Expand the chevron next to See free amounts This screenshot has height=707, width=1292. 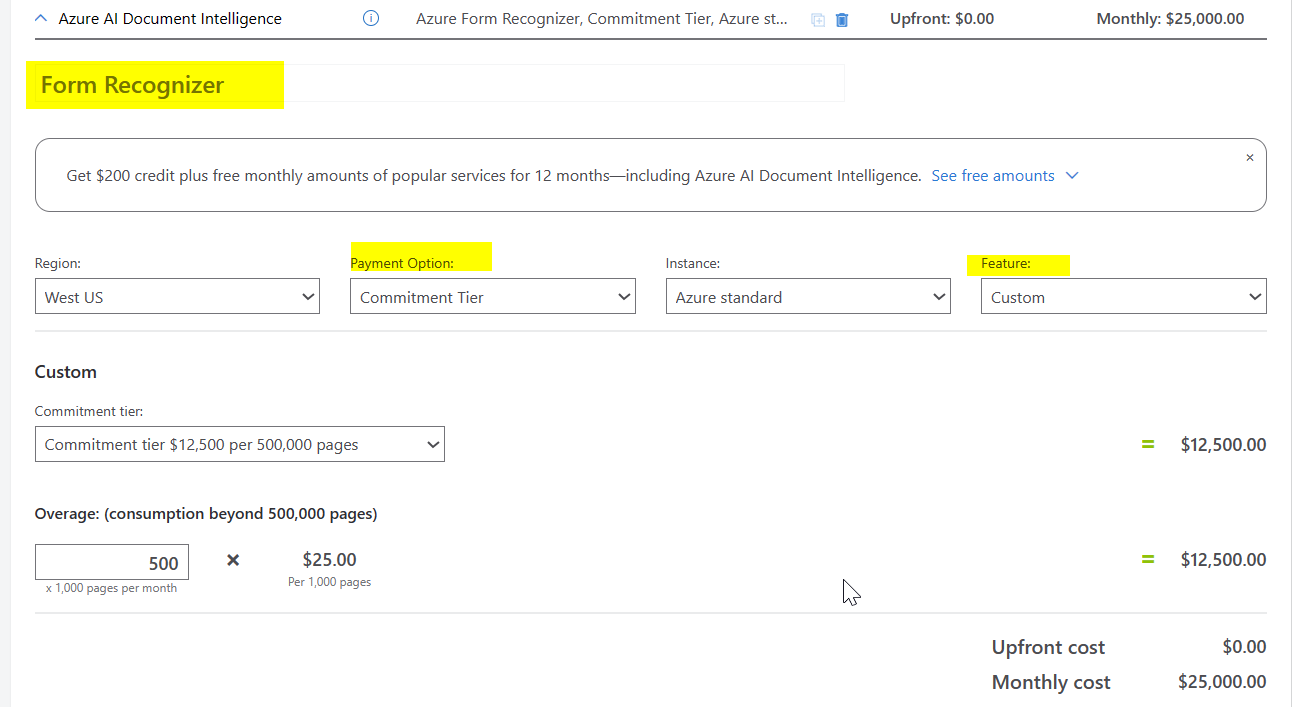1072,176
